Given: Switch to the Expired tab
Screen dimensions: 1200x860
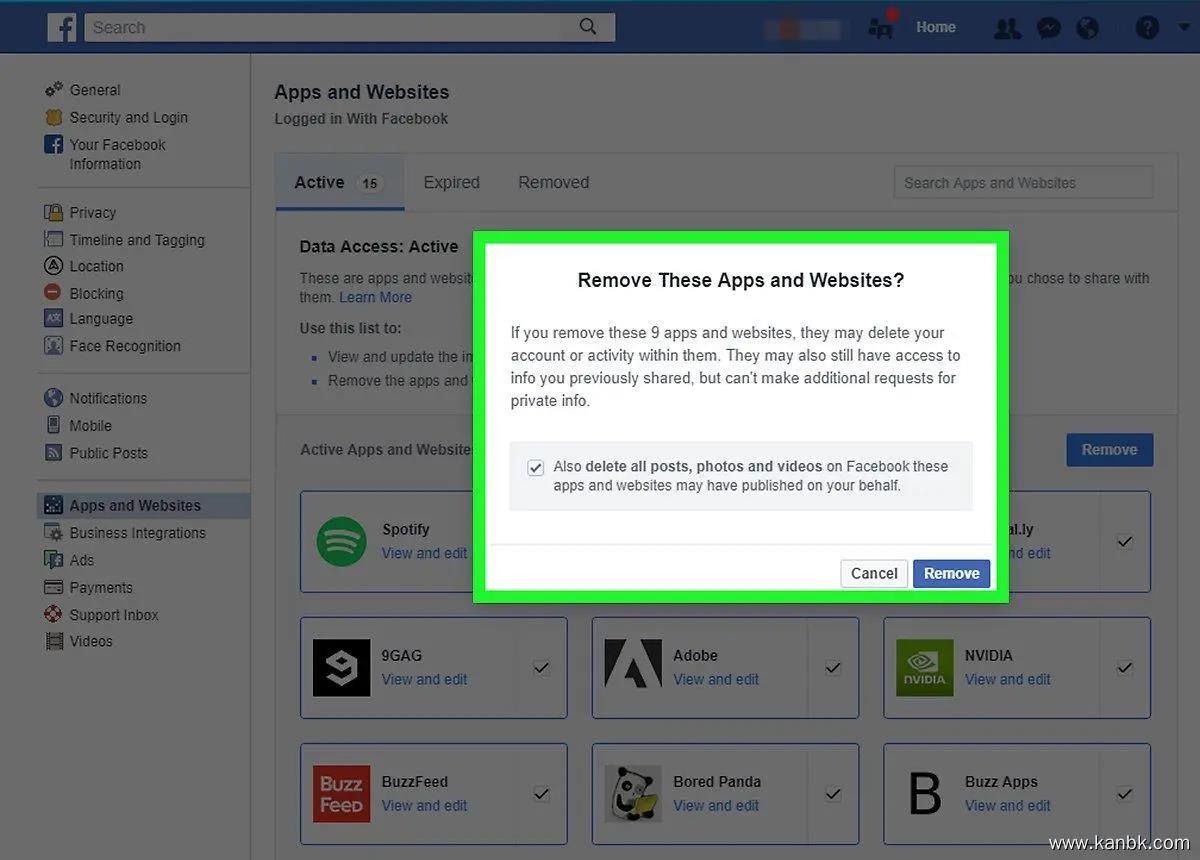Looking at the screenshot, I should (451, 182).
